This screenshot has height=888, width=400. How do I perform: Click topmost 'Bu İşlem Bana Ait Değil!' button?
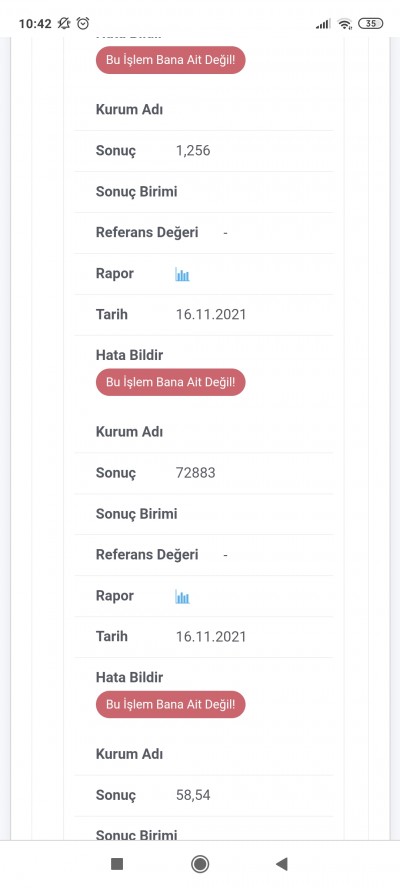click(x=171, y=60)
